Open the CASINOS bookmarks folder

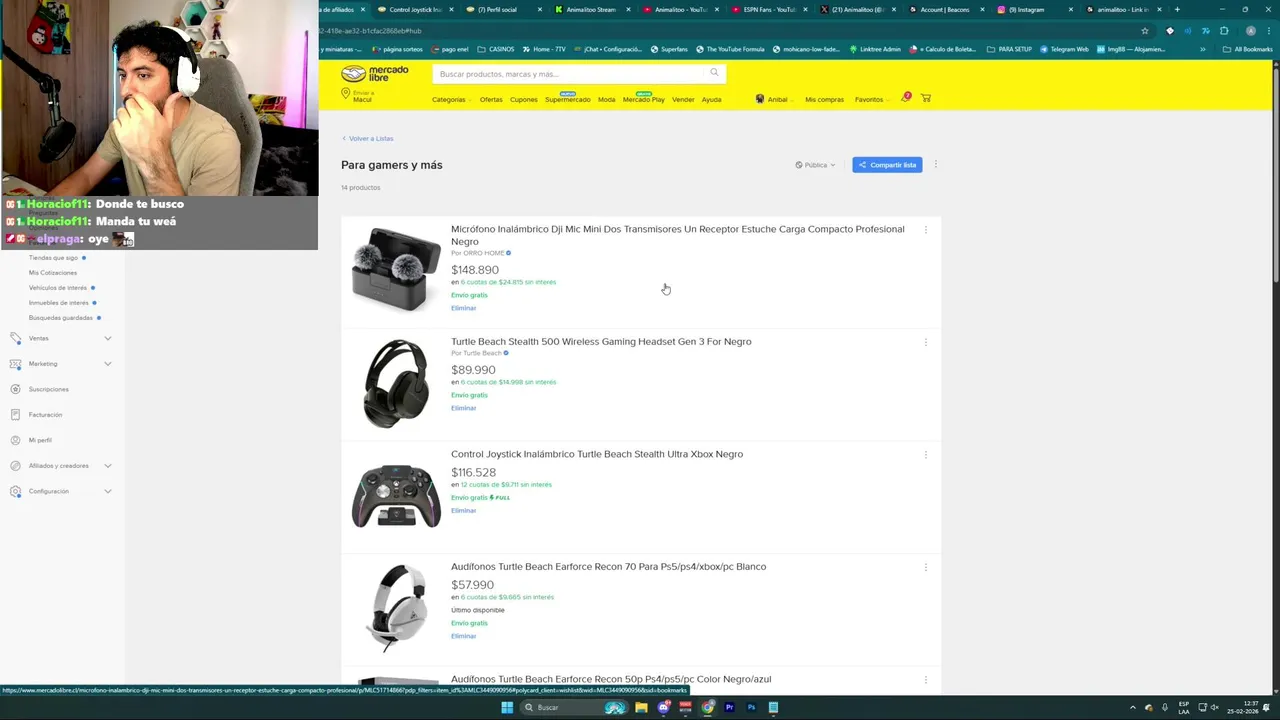click(x=496, y=49)
